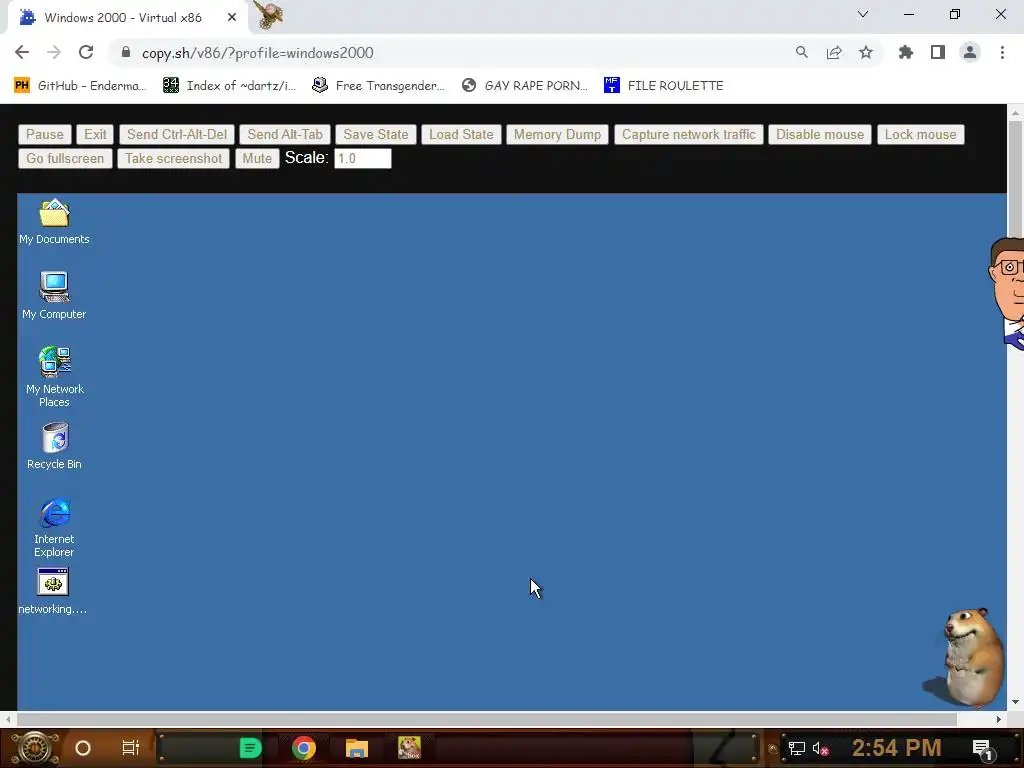Click muted volume tray icon

[820, 748]
